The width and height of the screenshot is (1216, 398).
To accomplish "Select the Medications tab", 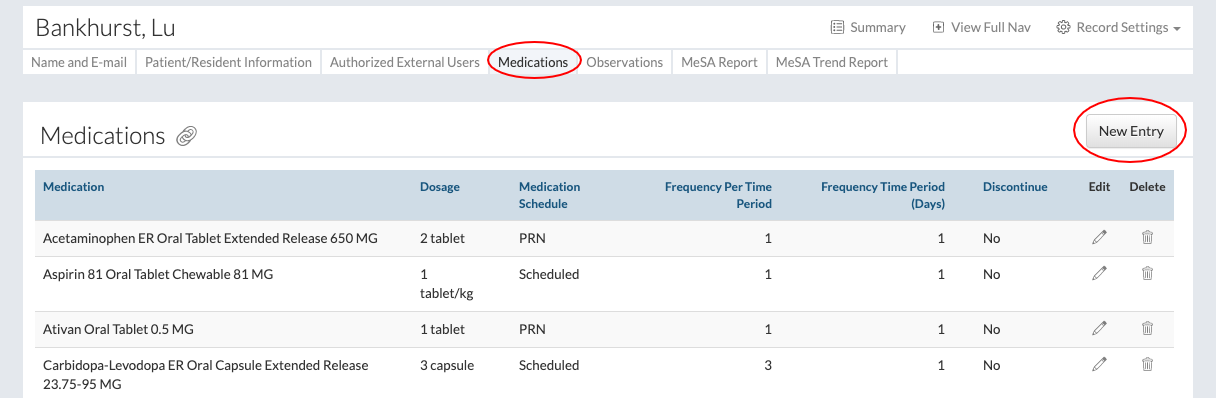I will click(533, 62).
